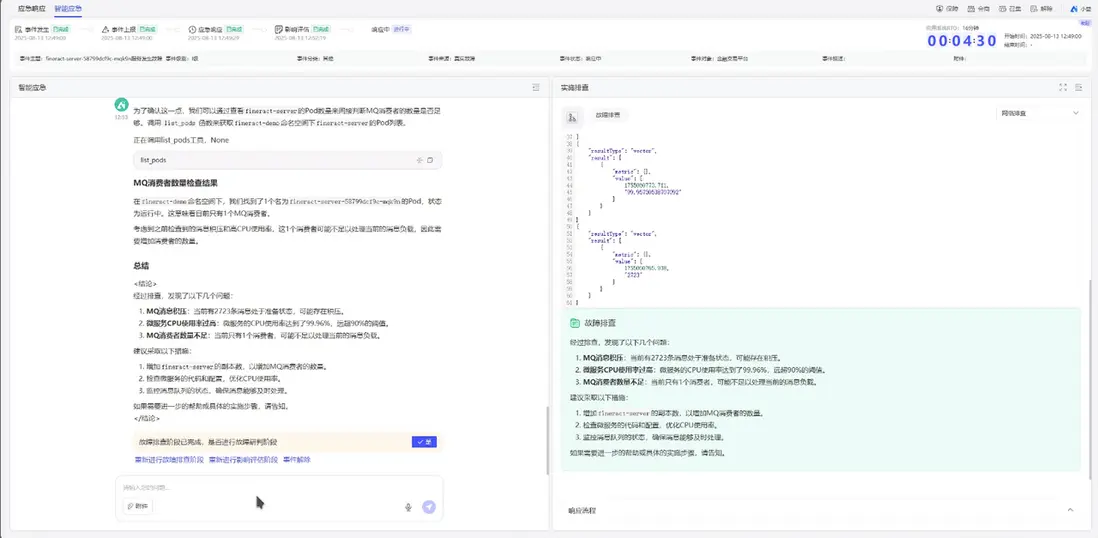Image resolution: width=1098 pixels, height=538 pixels.
Task: Click the send message arrow button
Action: click(x=429, y=507)
